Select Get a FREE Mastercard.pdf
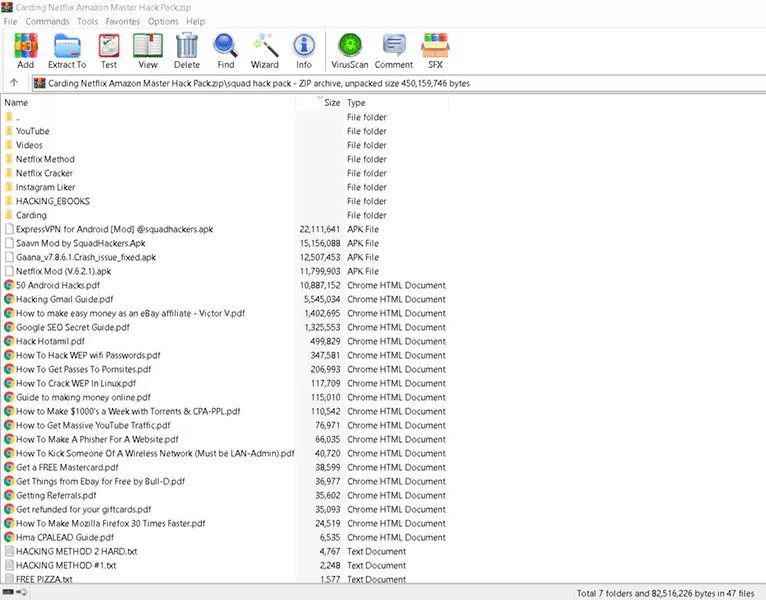This screenshot has height=600, width=766. pos(67,467)
